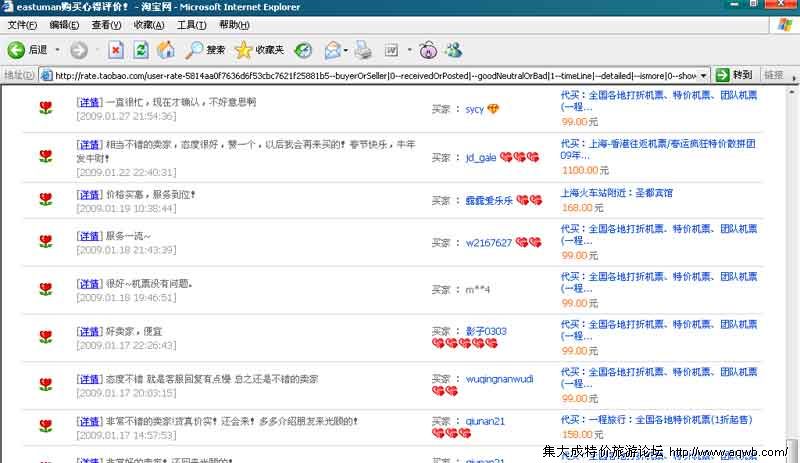Click price text 168.00元
The image size is (800, 463).
click(582, 208)
